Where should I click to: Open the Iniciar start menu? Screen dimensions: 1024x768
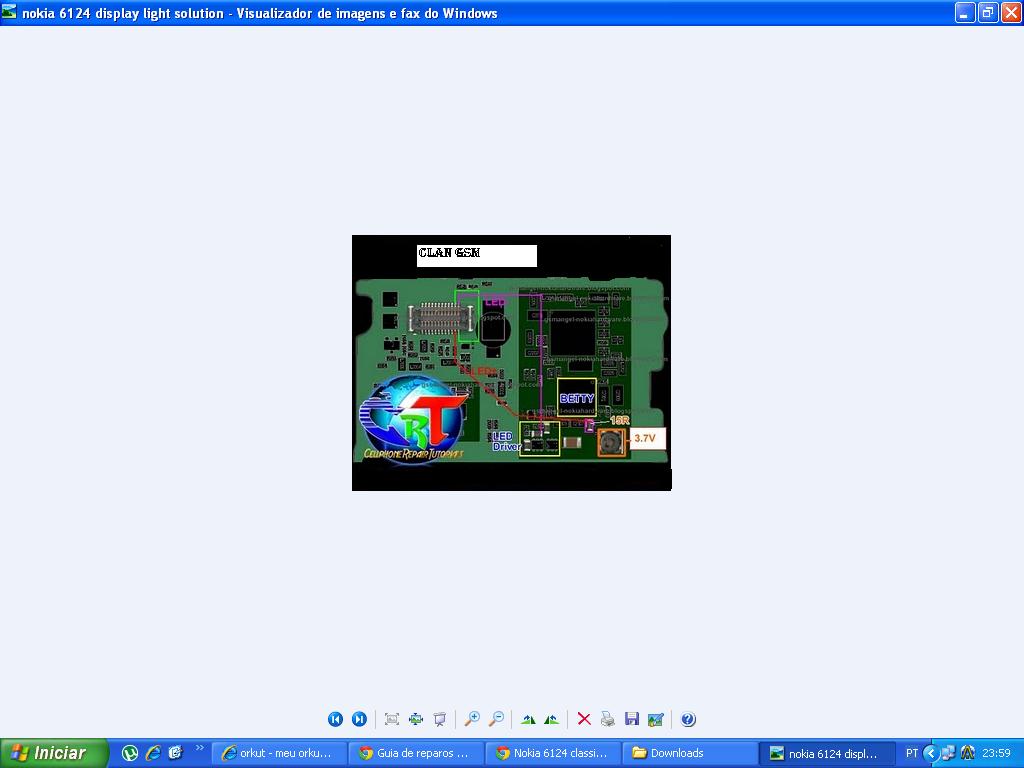coord(54,753)
